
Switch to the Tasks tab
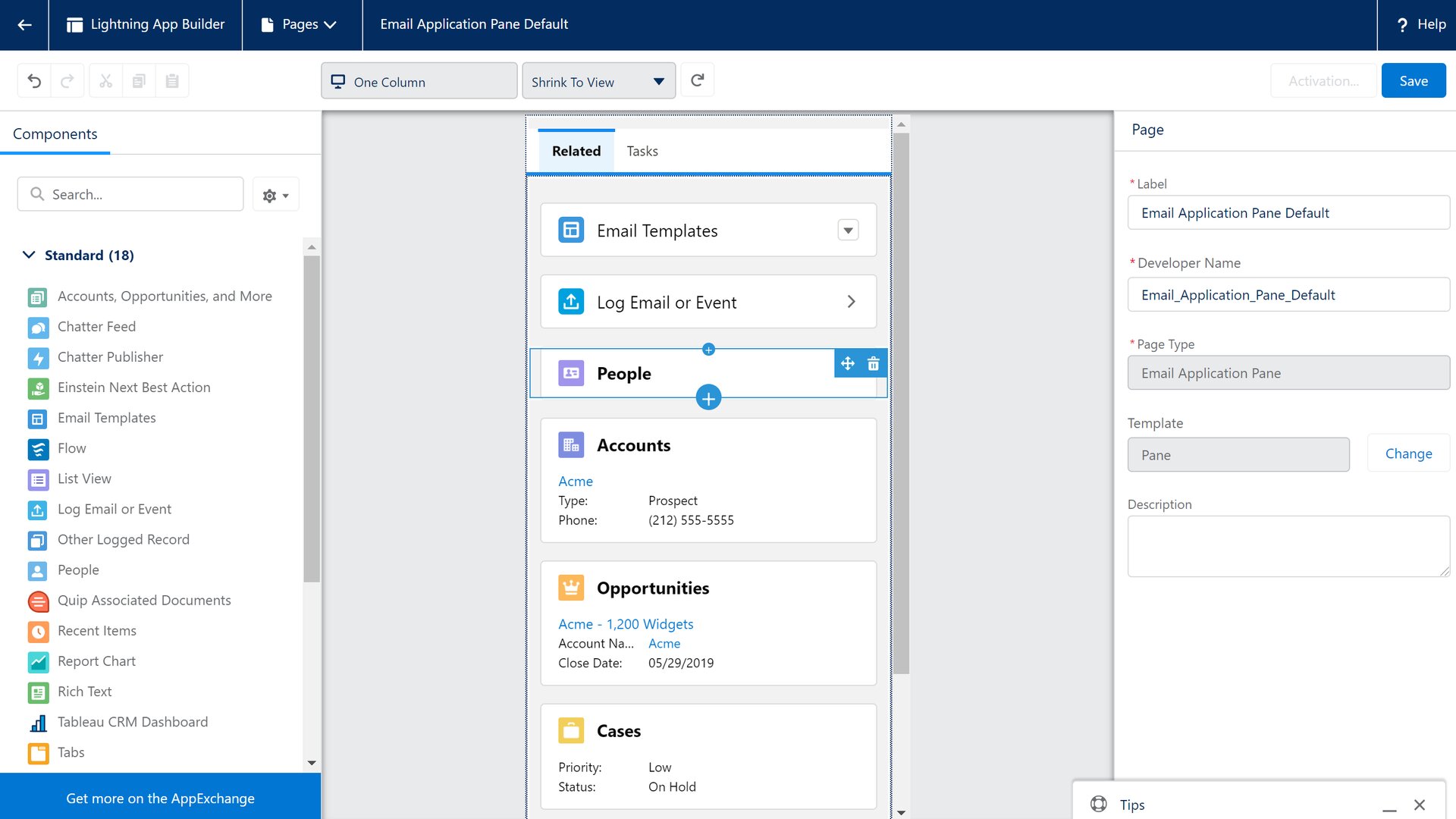(x=641, y=151)
